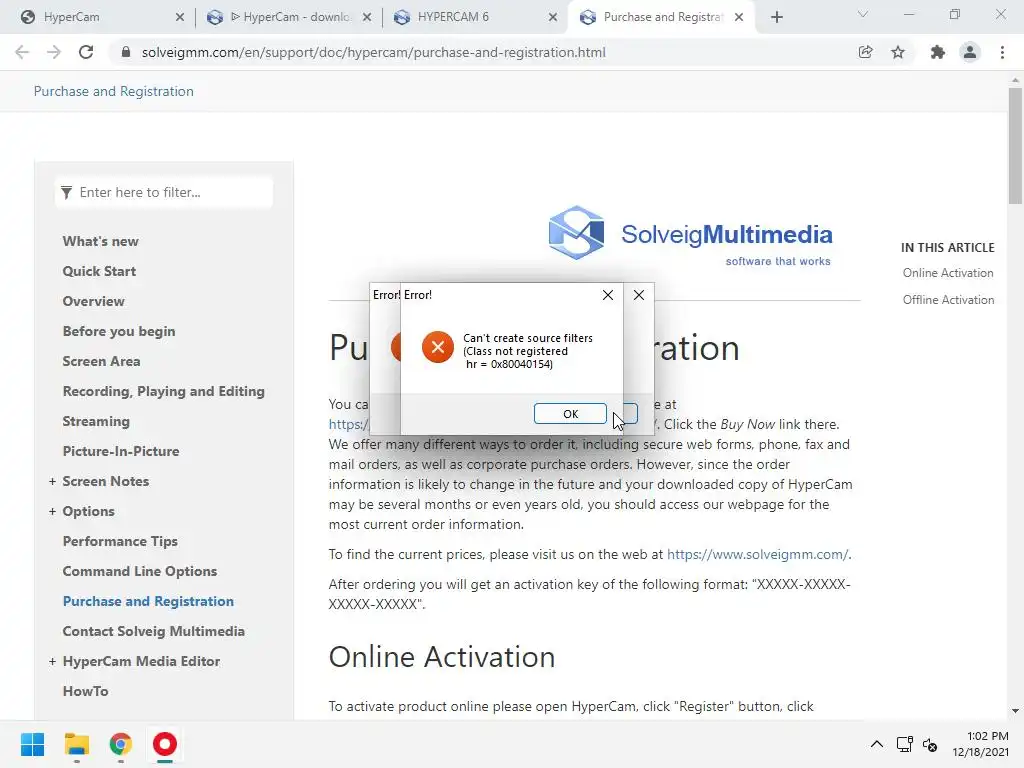The image size is (1024, 768).
Task: Click Purchase and Registration breadcrumb link
Action: [114, 91]
